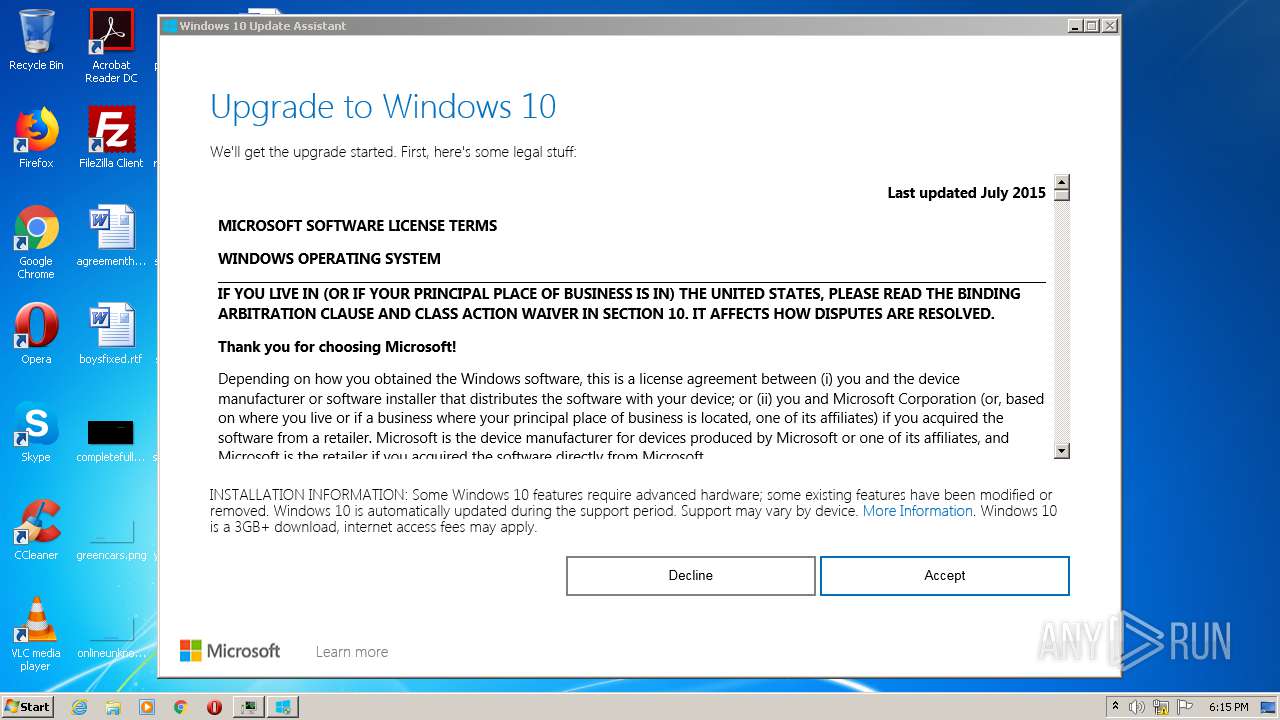Image resolution: width=1280 pixels, height=720 pixels.
Task: Switch to the green monitor taskbar app
Action: 248,707
